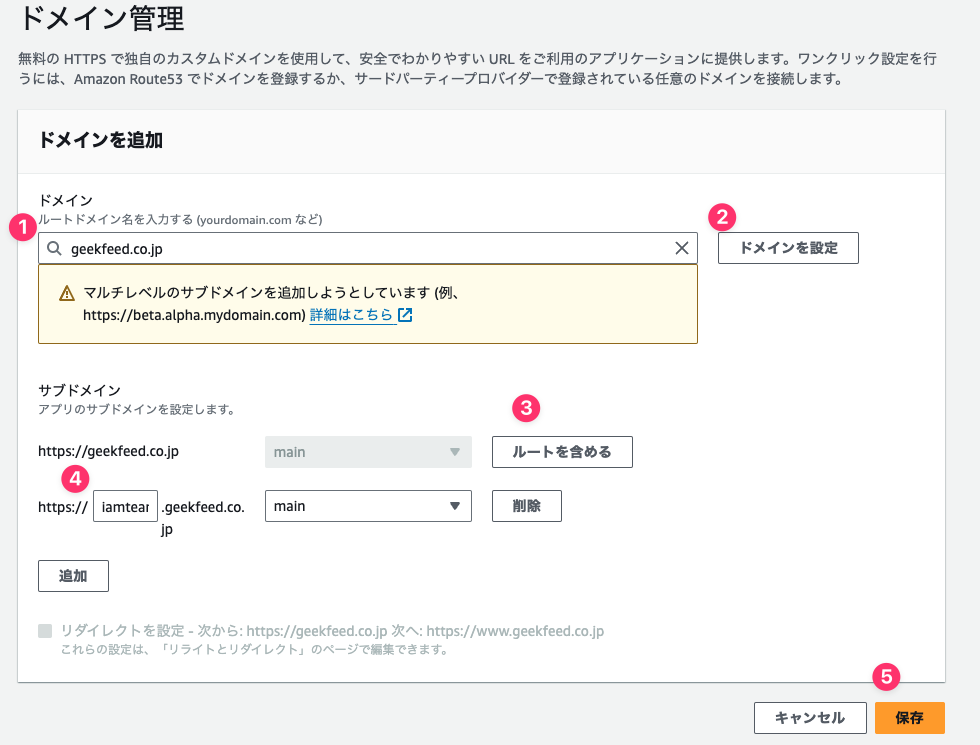Click the ドメインを設定 button

click(788, 248)
